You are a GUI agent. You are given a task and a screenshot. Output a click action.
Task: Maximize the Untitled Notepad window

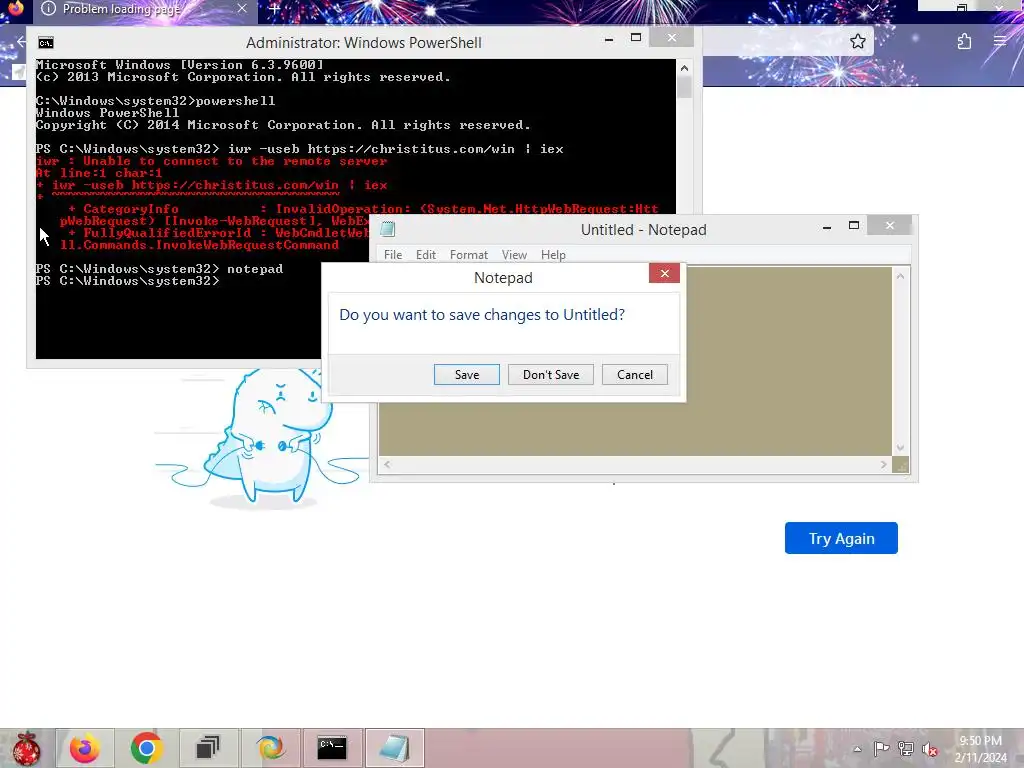click(854, 225)
